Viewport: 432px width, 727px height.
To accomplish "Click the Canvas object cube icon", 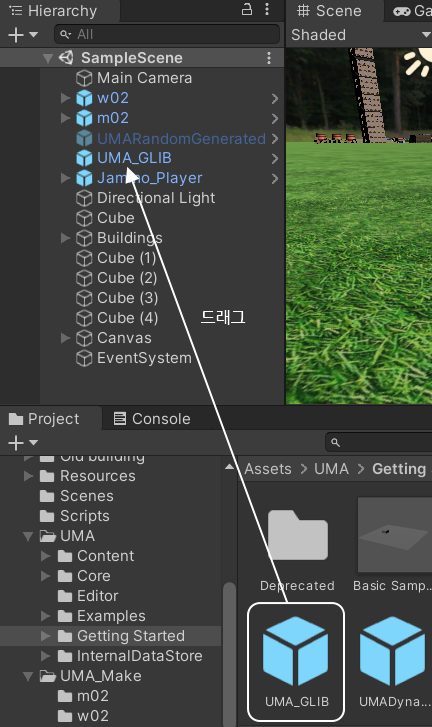I will point(84,338).
